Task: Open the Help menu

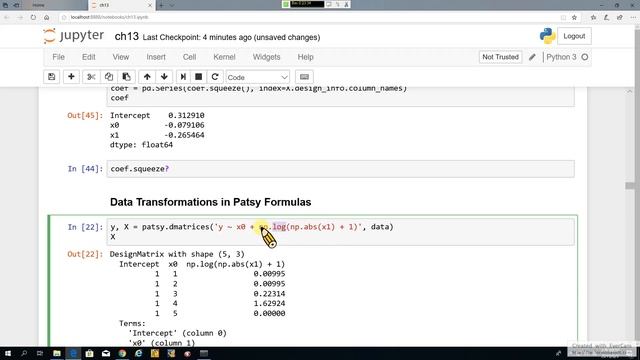Action: click(305, 57)
